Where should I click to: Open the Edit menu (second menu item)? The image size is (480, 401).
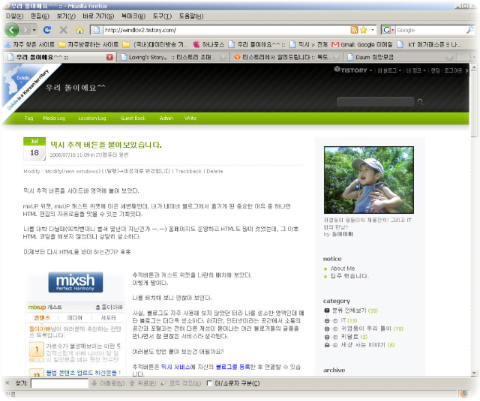click(40, 16)
